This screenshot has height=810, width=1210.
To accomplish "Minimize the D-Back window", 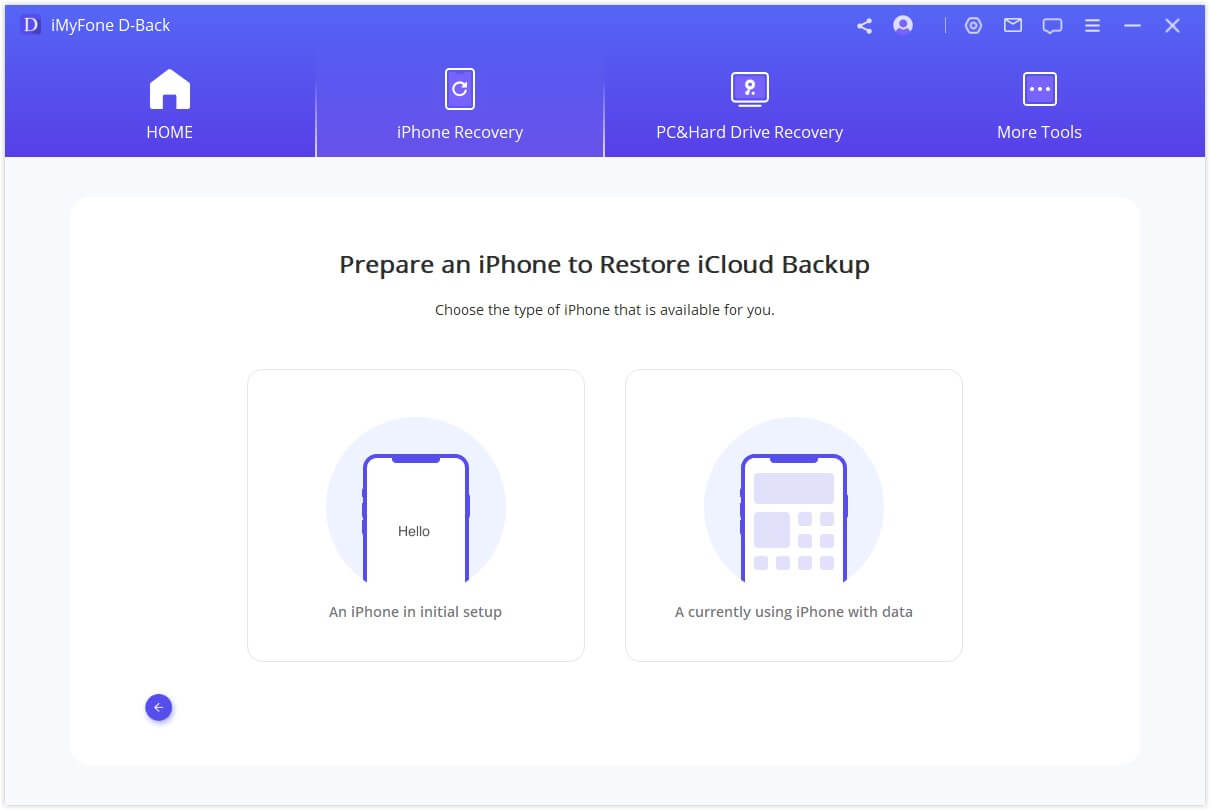I will 1132,26.
